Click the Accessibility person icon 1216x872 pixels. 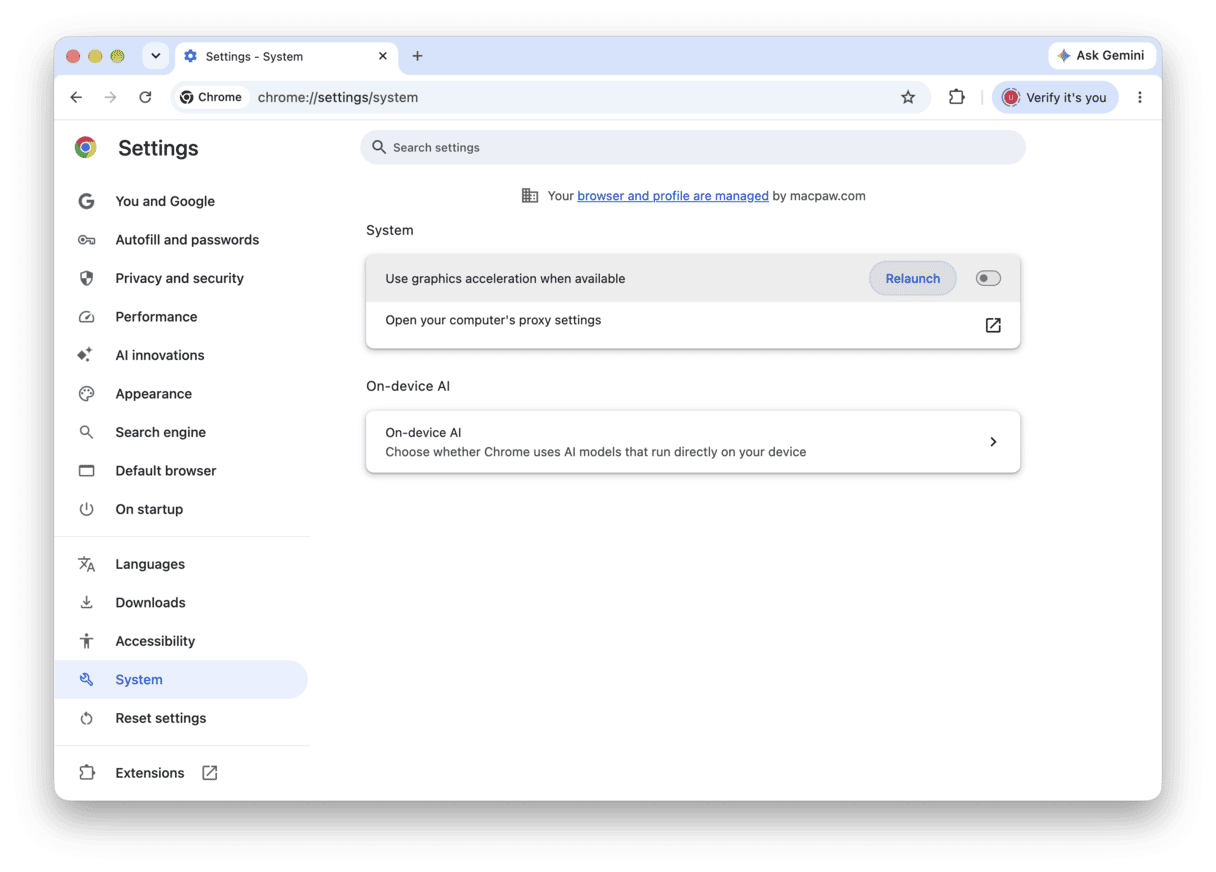[86, 641]
